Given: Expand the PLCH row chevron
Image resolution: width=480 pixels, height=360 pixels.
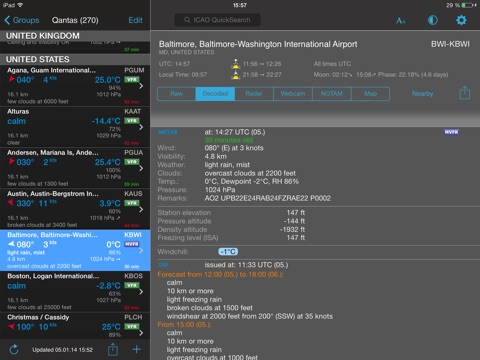Looking at the screenshot, I should [x=141, y=333].
